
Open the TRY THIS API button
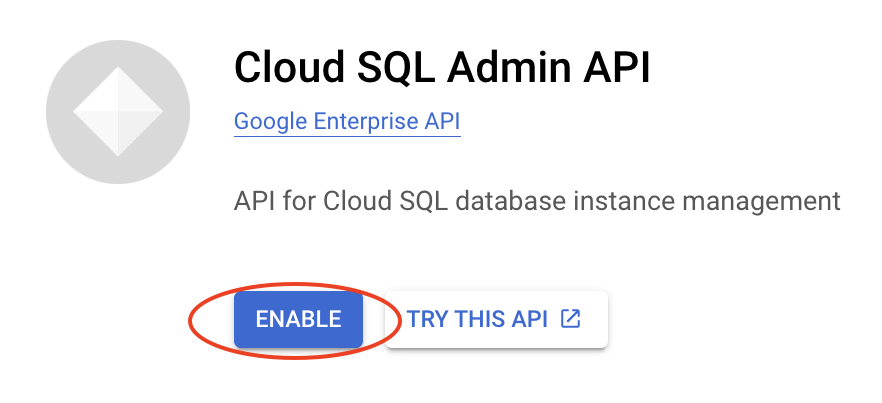pyautogui.click(x=496, y=320)
